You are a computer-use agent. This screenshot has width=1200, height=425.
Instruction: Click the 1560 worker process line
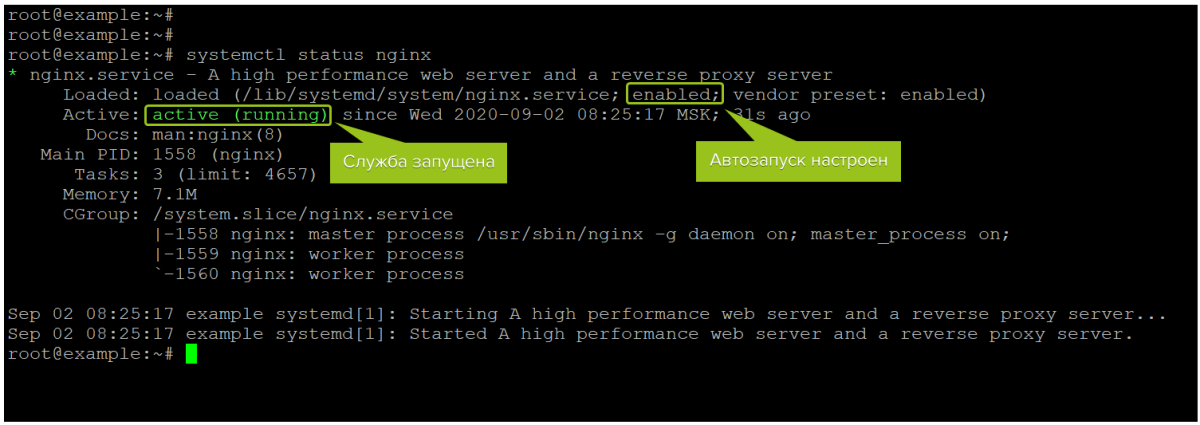pyautogui.click(x=309, y=275)
